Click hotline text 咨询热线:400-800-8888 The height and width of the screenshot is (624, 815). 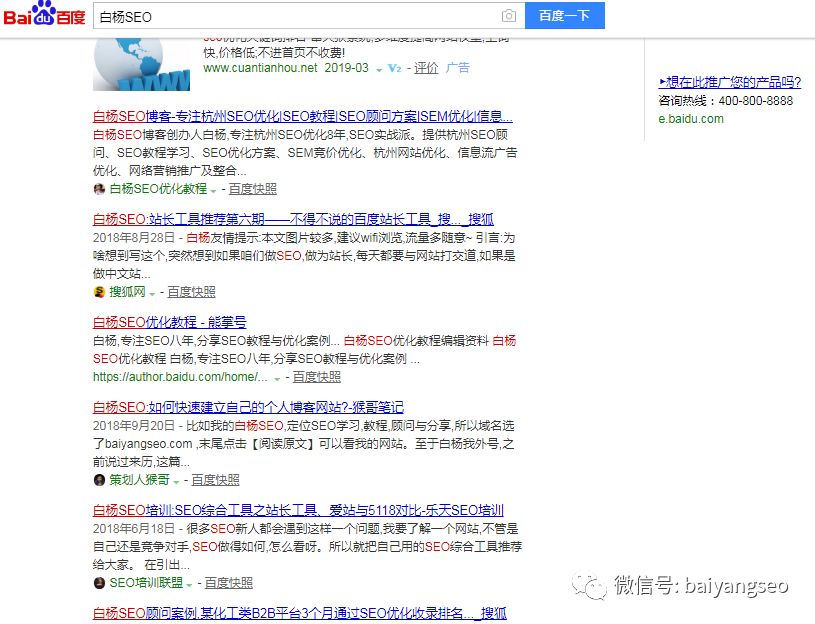[726, 100]
